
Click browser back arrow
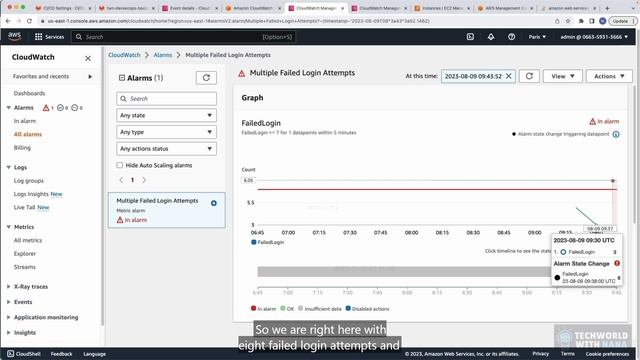click(8, 21)
